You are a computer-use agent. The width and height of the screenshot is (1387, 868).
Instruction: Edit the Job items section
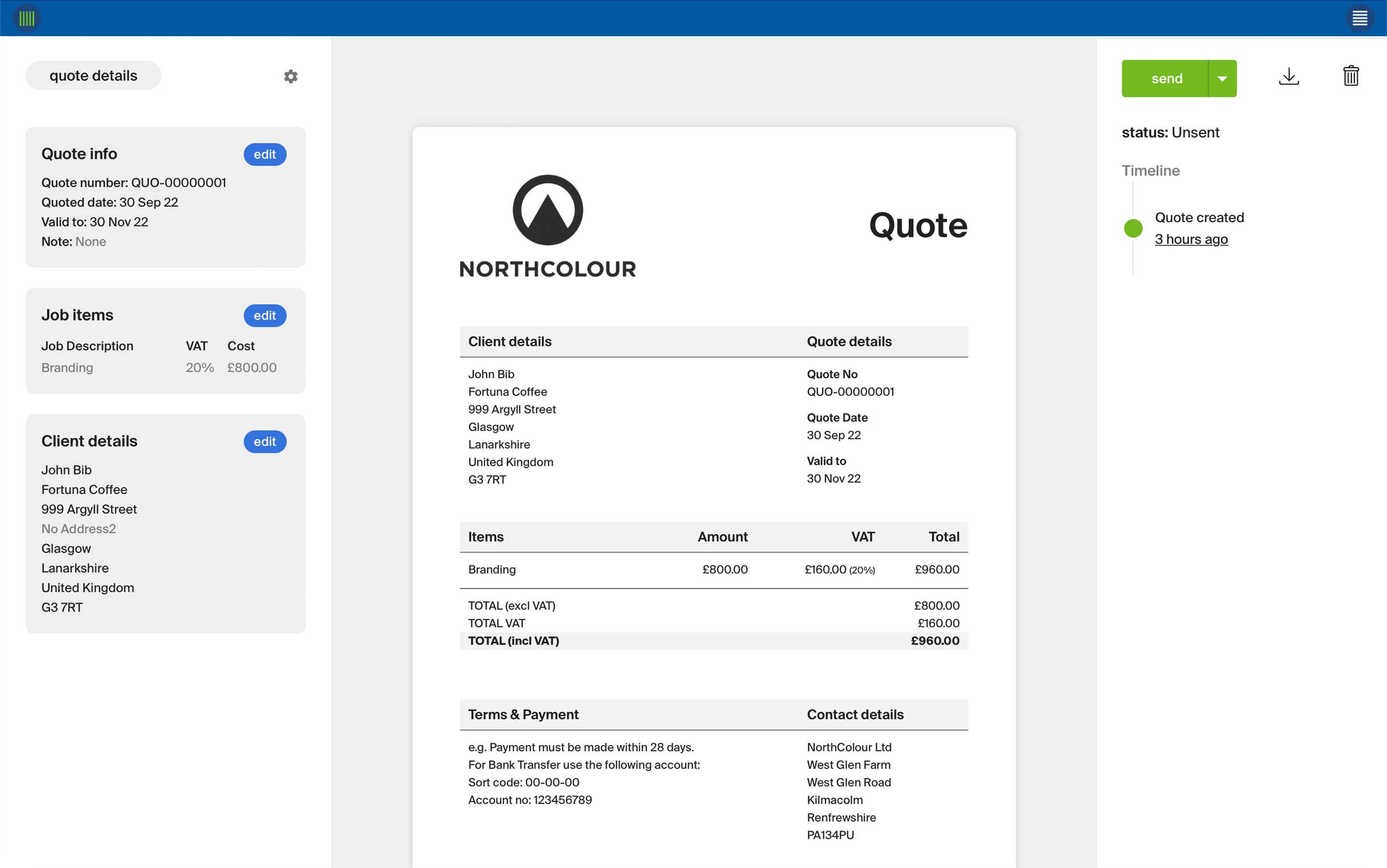(265, 315)
